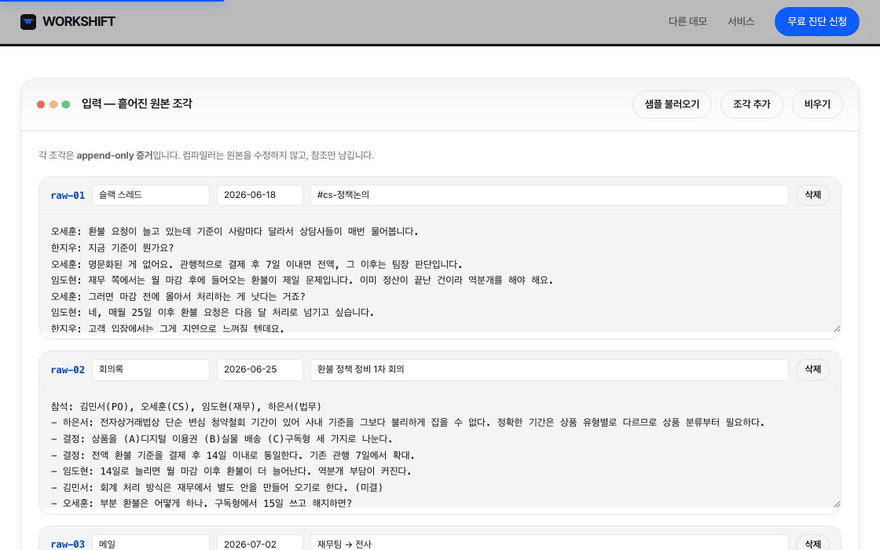Click the yellow window dot
Screen dimensions: 880x550
coord(53,104)
